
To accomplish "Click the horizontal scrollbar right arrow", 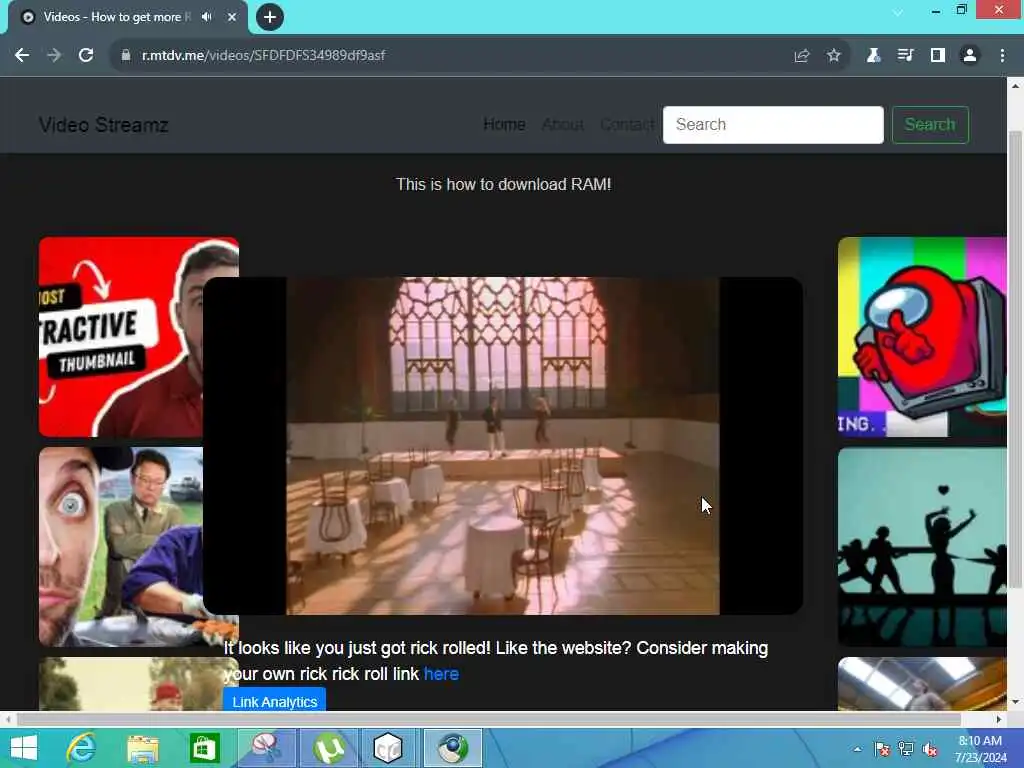I will pos(999,719).
